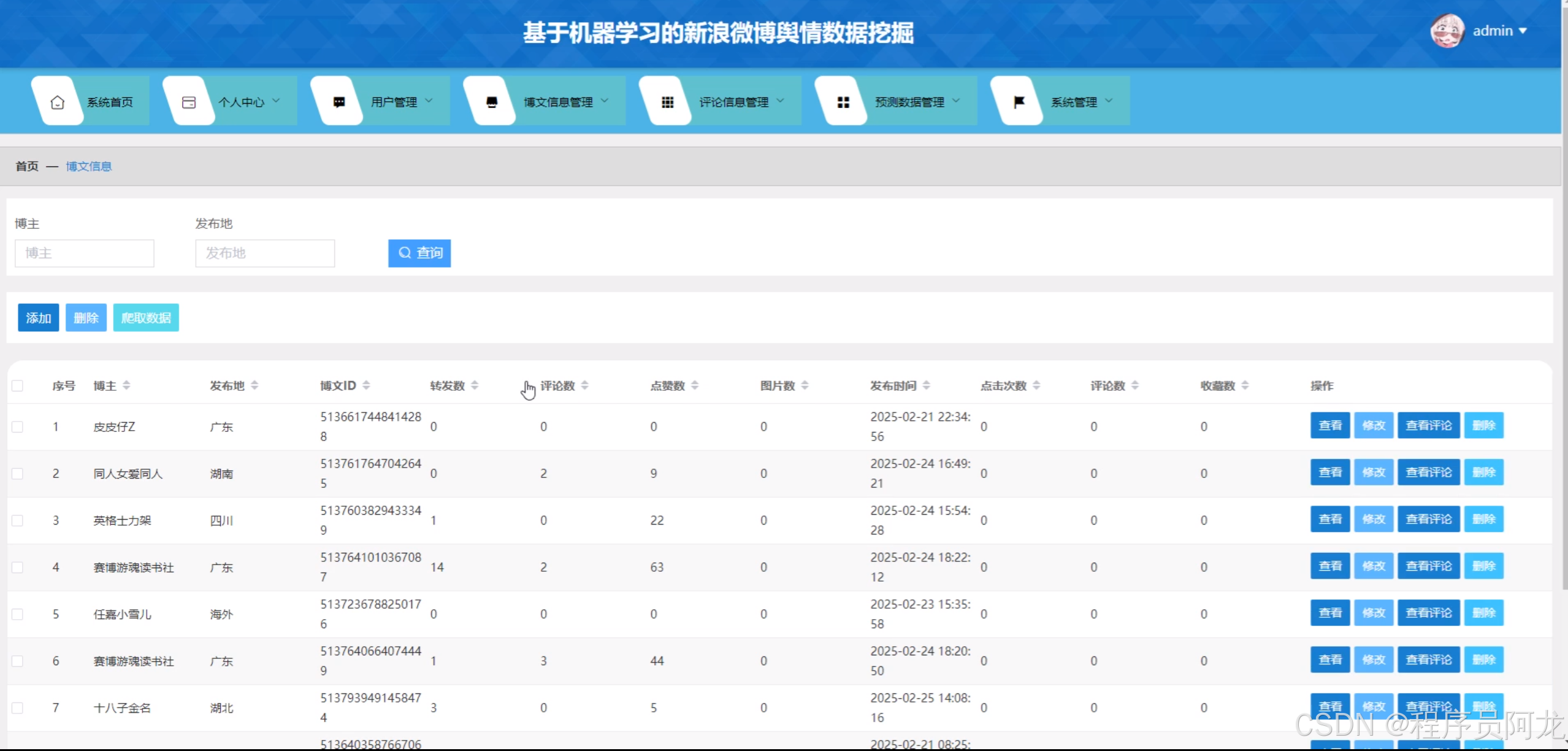Expand the admin user dropdown arrow
This screenshot has width=1568, height=751.
pos(1523,31)
